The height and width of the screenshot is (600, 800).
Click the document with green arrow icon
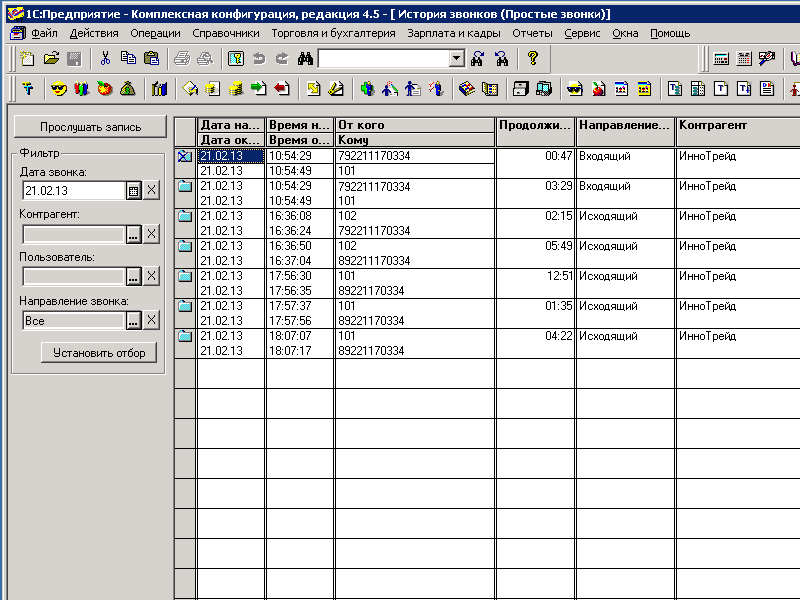tap(259, 89)
